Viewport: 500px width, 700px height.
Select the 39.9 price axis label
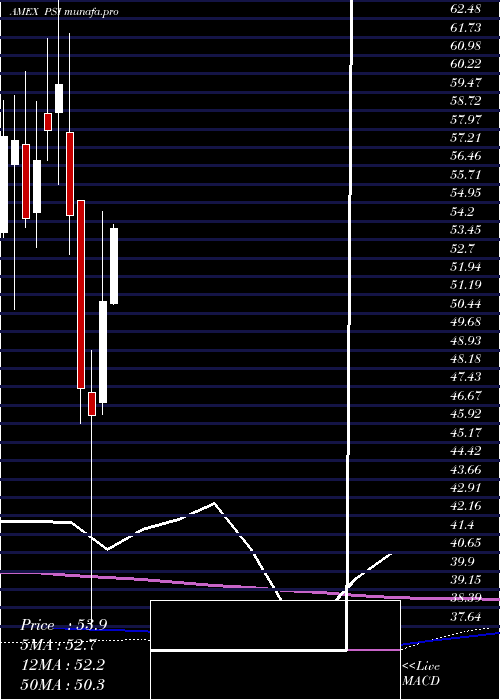462,562
